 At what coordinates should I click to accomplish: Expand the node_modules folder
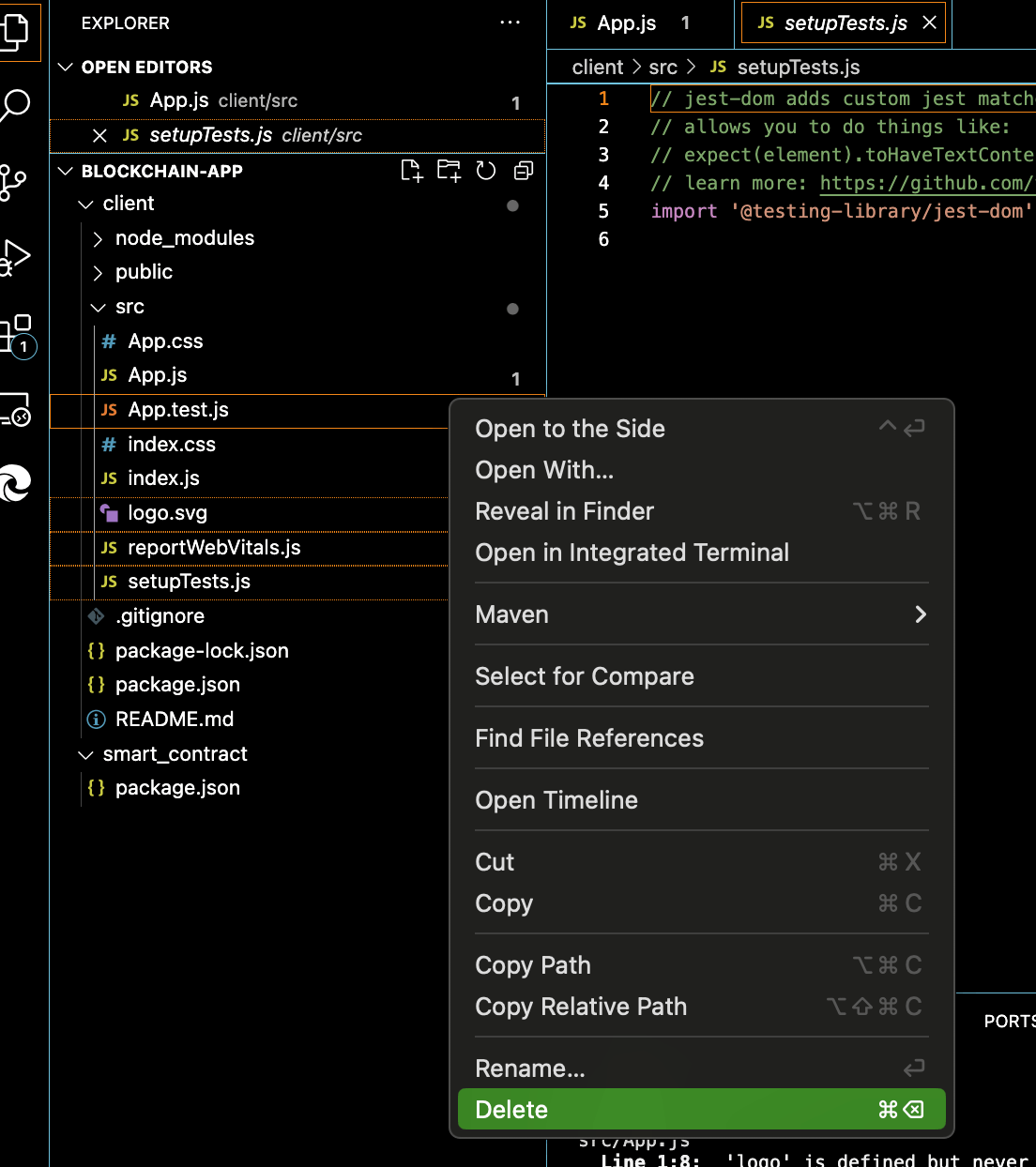(x=184, y=238)
